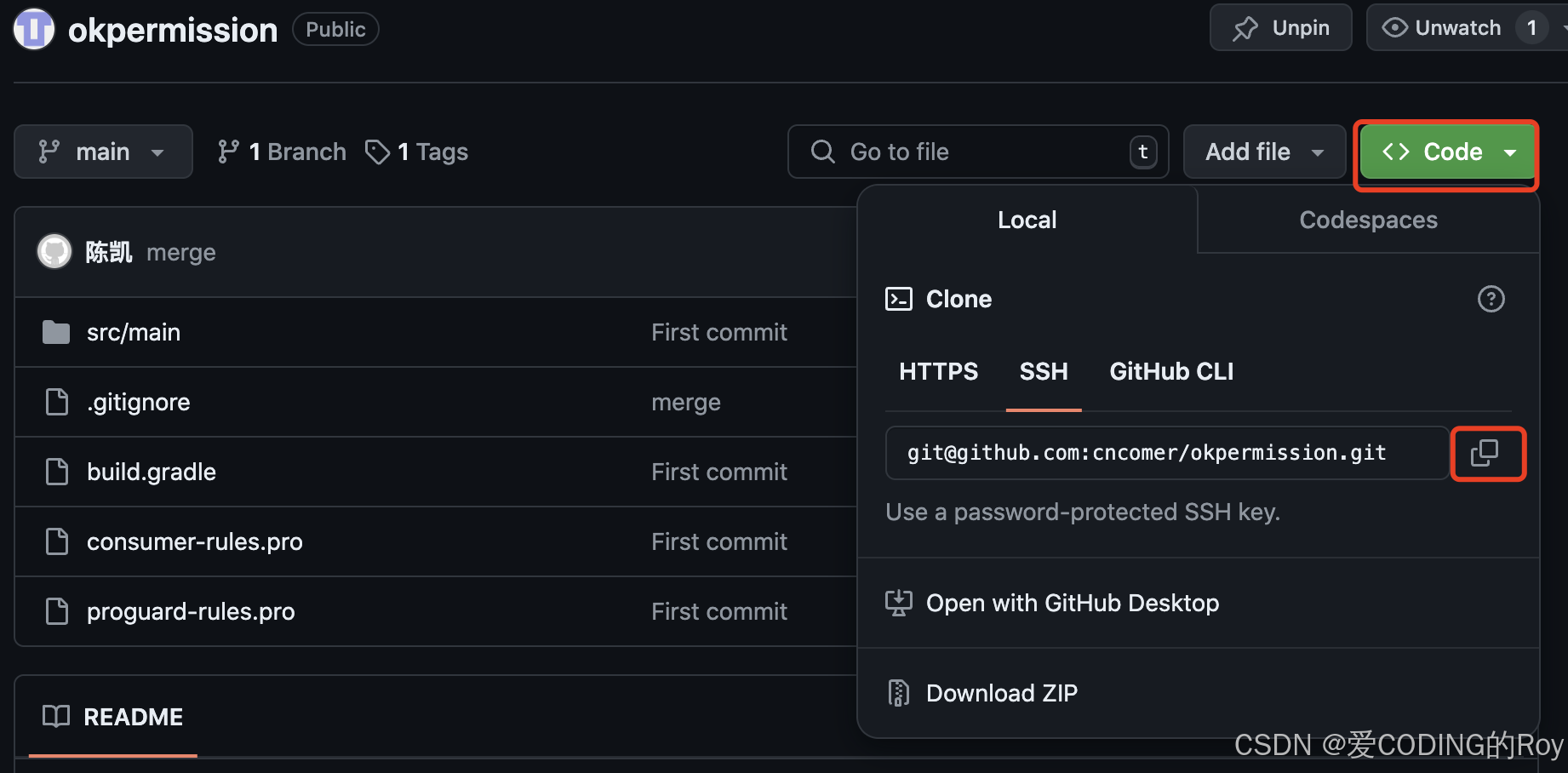1568x773 pixels.
Task: Click the pin icon in the Unpin button
Action: click(x=1245, y=28)
